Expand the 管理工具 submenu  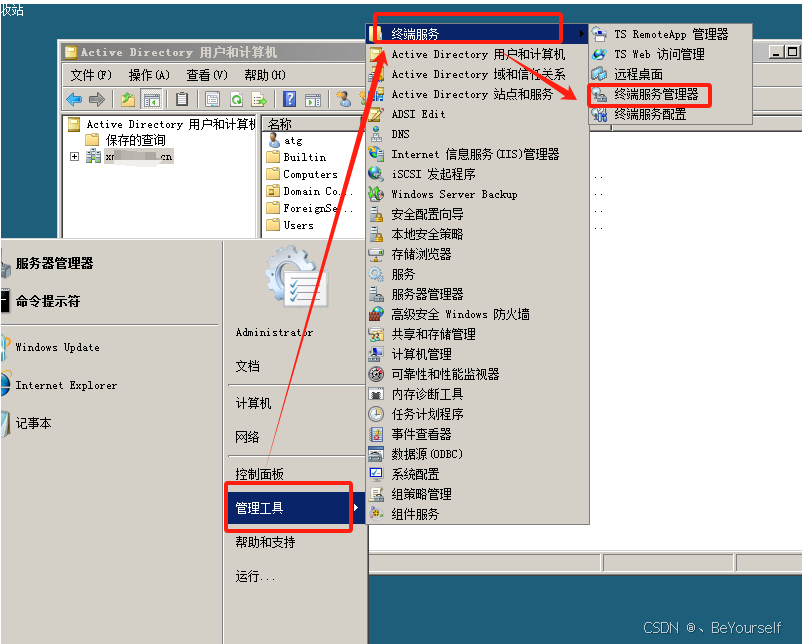(296, 508)
